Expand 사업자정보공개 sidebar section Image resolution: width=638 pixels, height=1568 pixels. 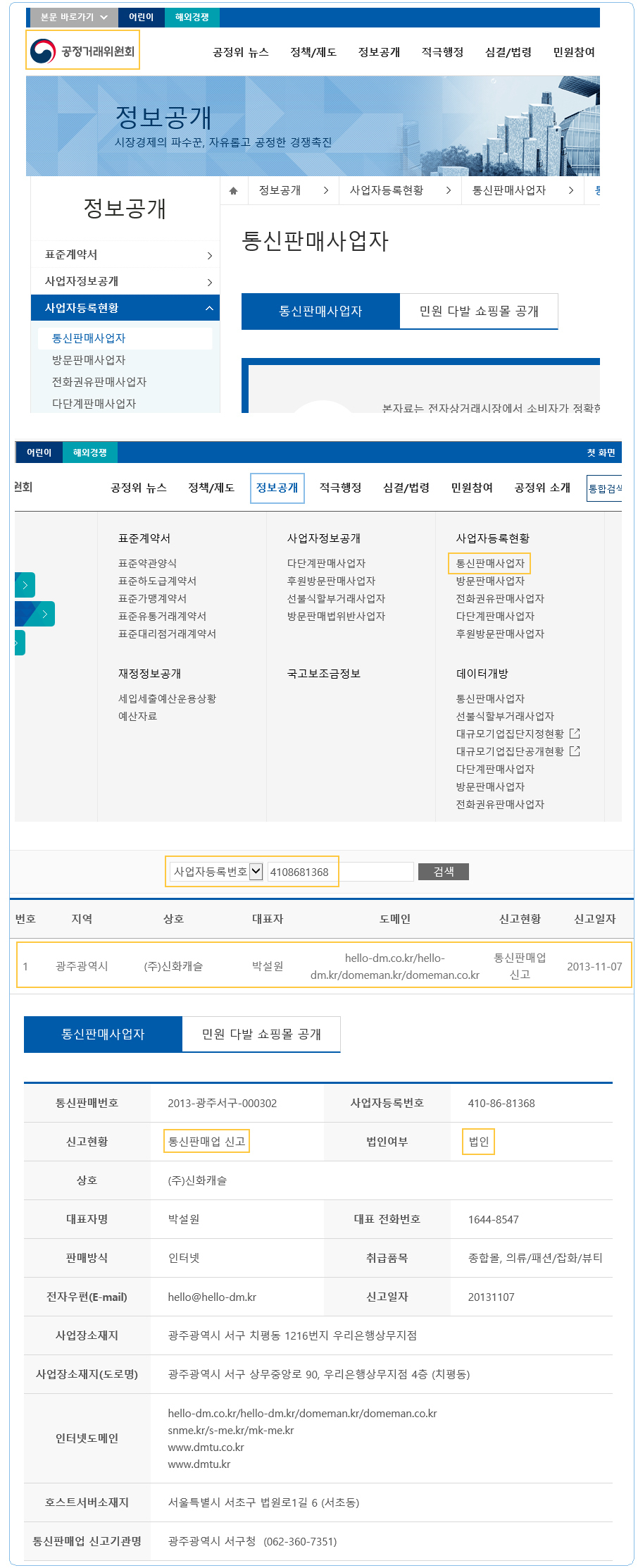[125, 281]
